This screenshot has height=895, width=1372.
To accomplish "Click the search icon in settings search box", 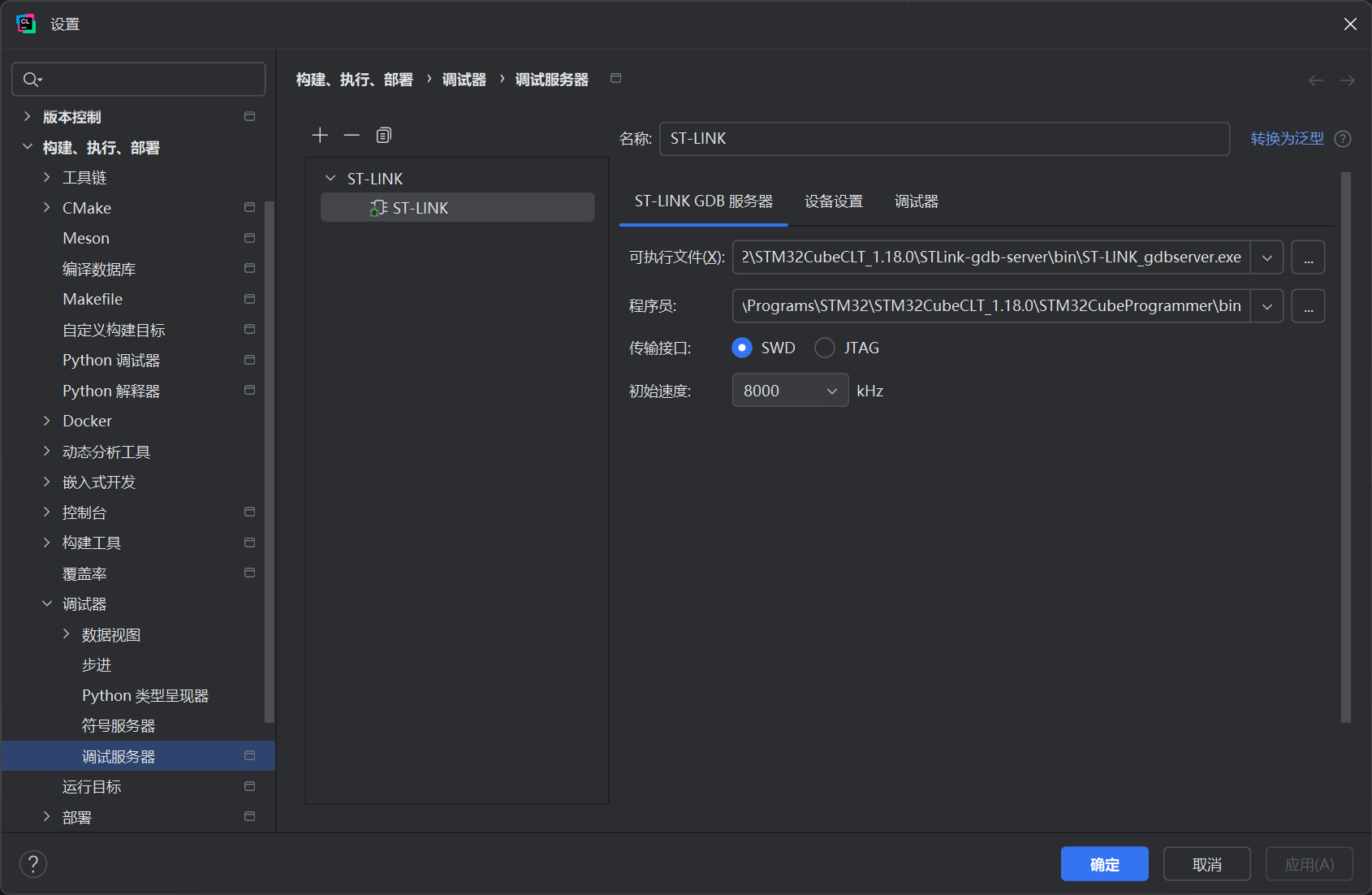I will [32, 79].
